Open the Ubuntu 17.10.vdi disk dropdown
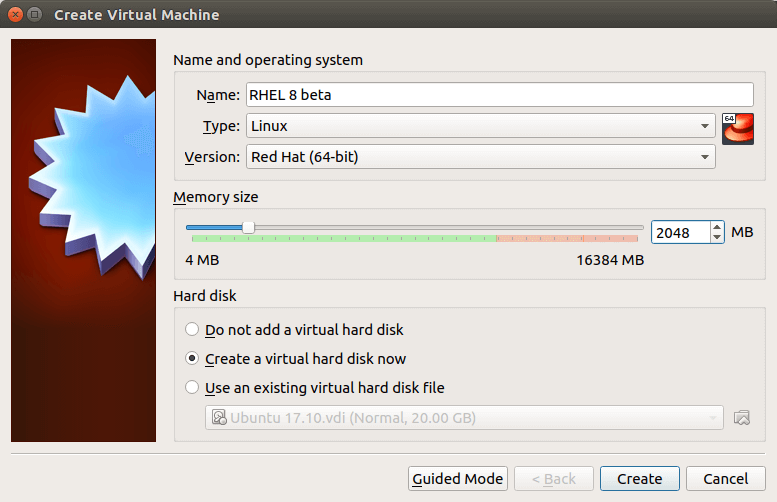Viewport: 777px width, 502px height. [463, 417]
